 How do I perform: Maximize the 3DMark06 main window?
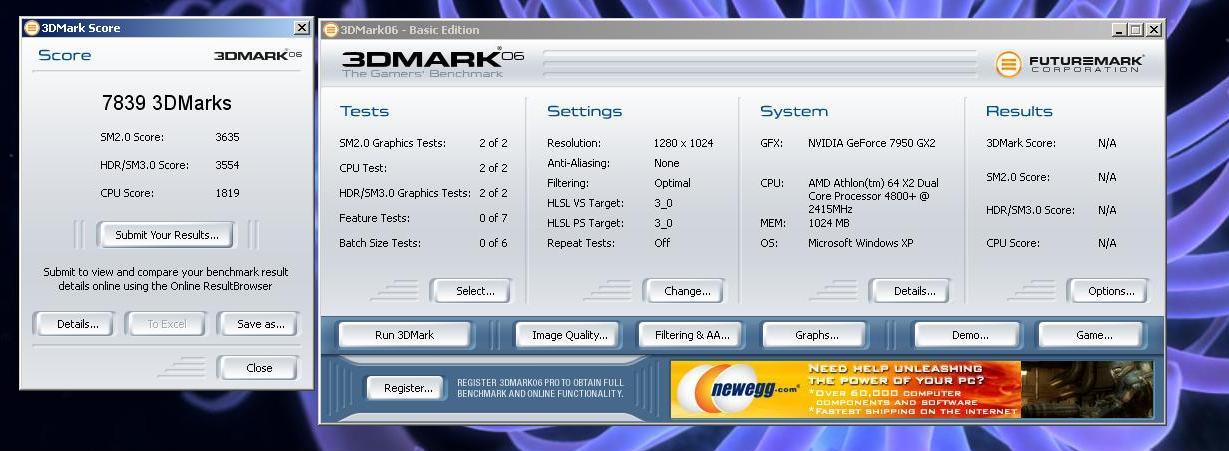[1135, 30]
